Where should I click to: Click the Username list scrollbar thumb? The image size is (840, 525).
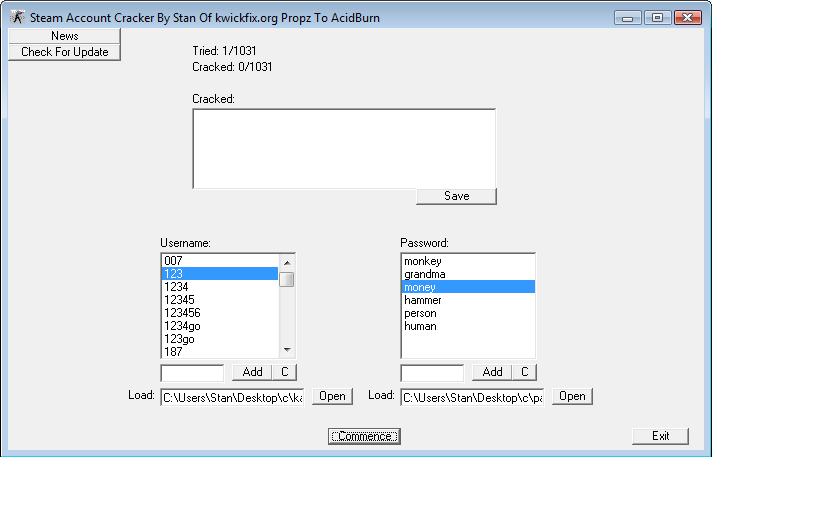pos(287,279)
